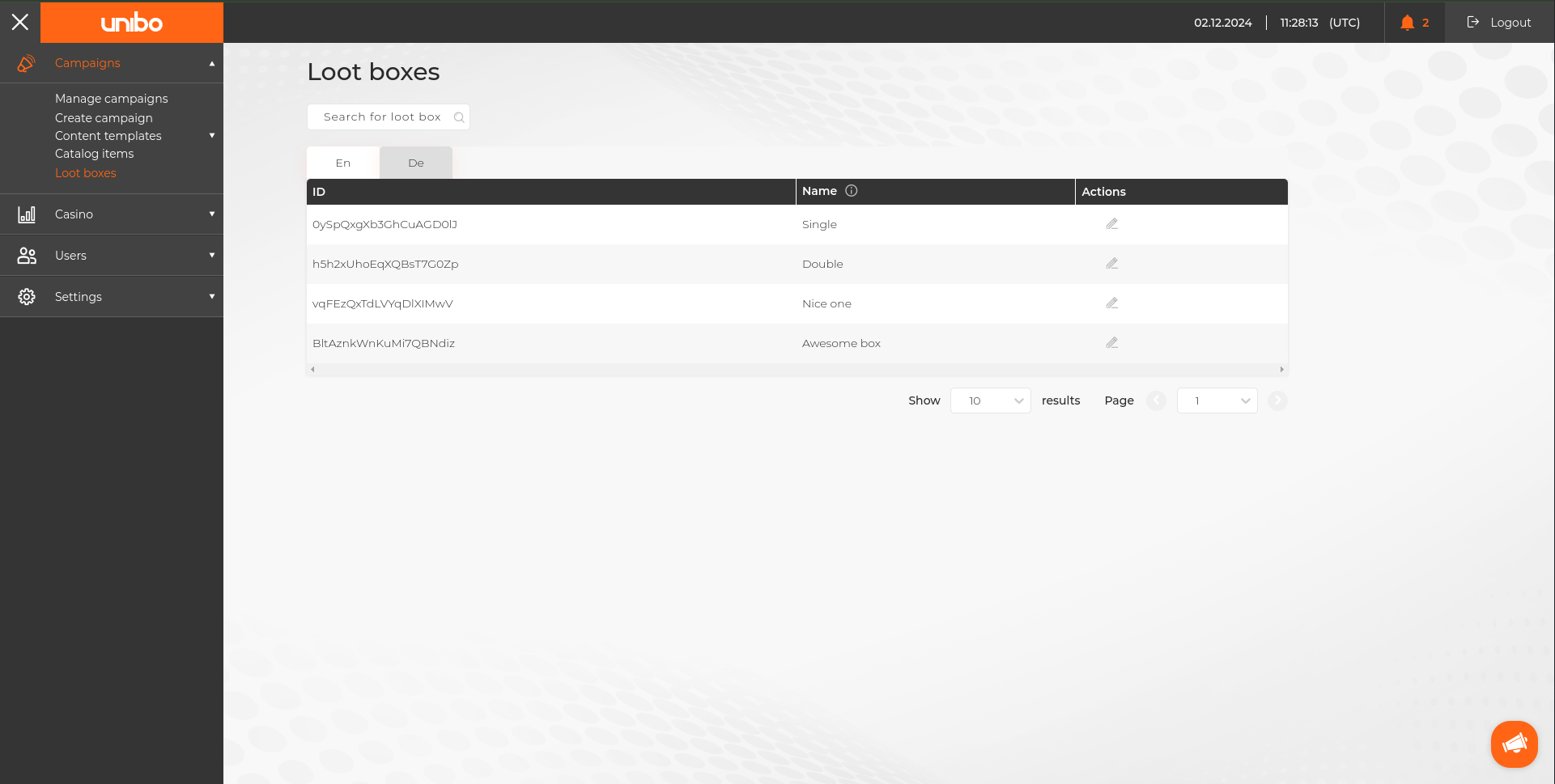Select the En language tab
Image resolution: width=1555 pixels, height=784 pixels.
(343, 163)
